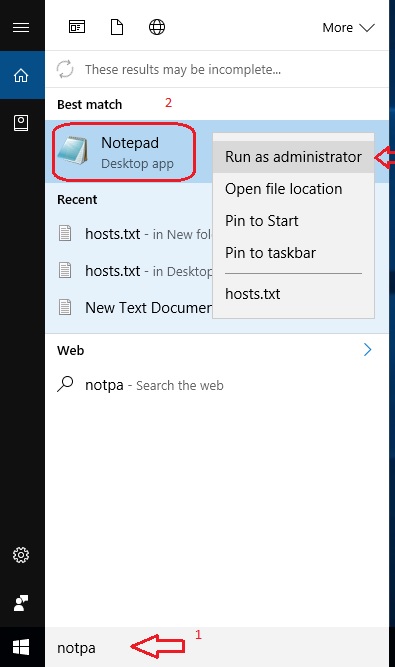This screenshot has height=667, width=395.
Task: Select Open file location
Action: 293,189
